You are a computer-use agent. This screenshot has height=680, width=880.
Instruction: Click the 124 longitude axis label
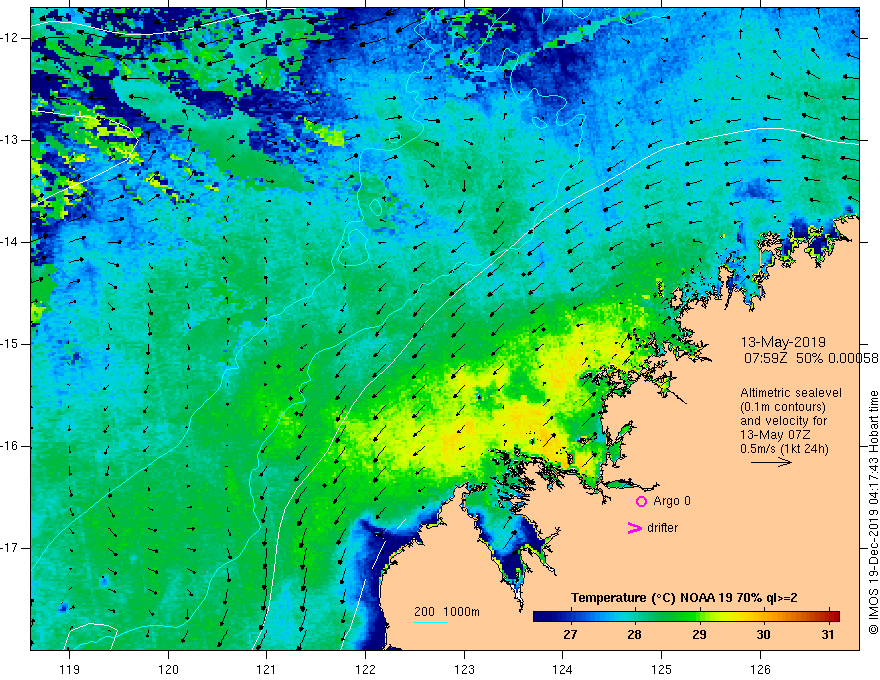(562, 669)
